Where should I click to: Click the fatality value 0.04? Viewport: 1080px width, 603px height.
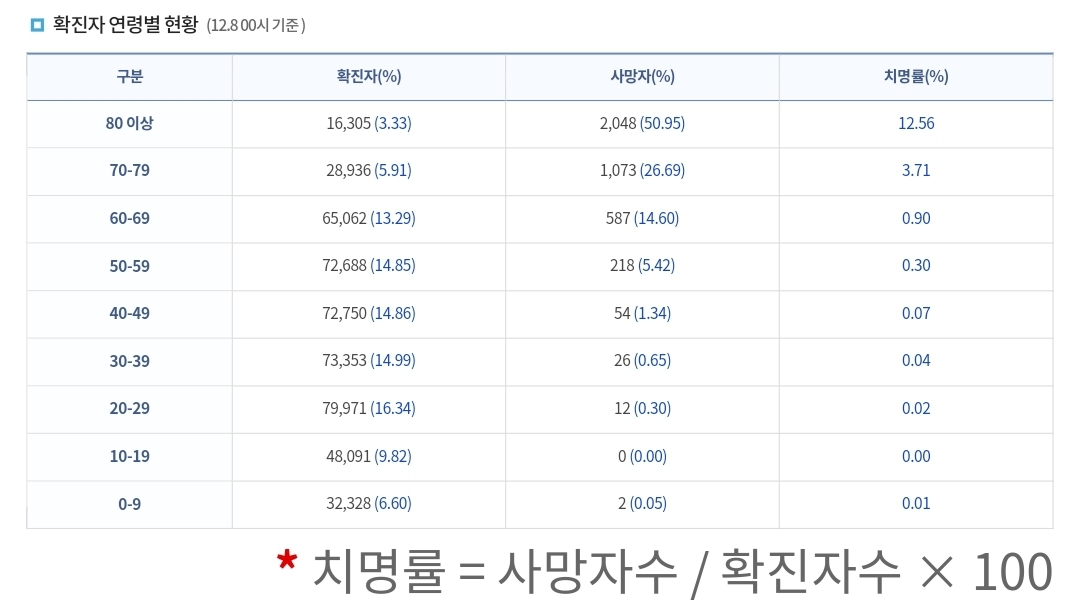[916, 360]
